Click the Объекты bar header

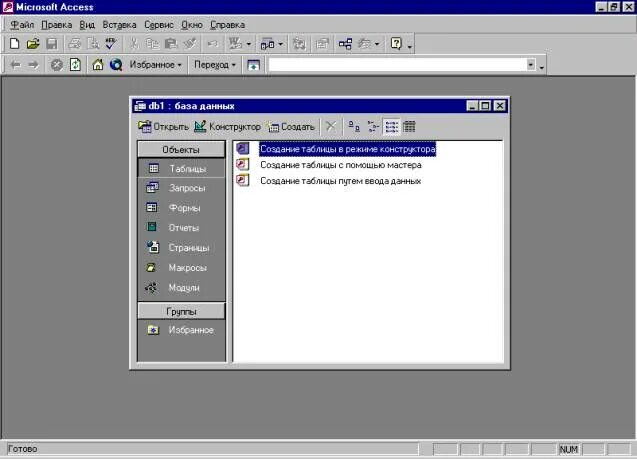(x=181, y=149)
